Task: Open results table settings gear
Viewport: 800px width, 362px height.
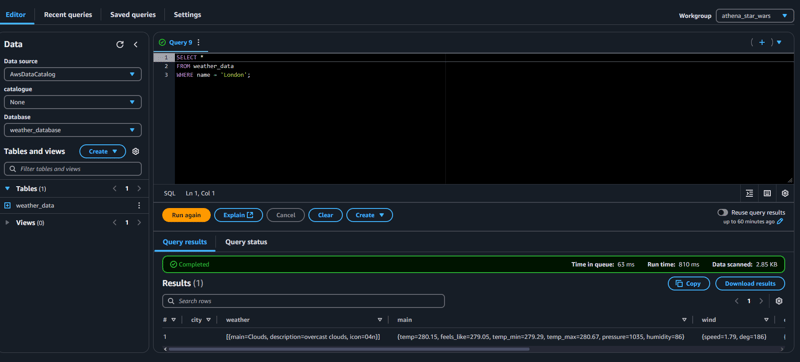Action: click(x=779, y=301)
